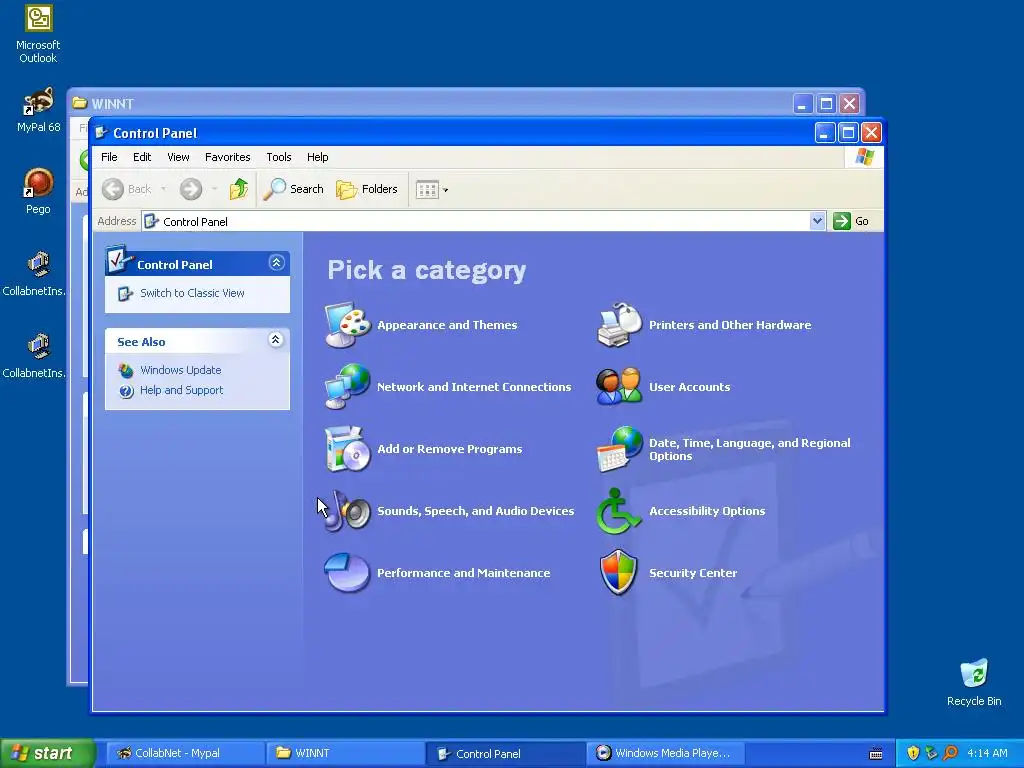The height and width of the screenshot is (768, 1024).
Task: Open the Sounds, Speech, and Audio Devices icon
Action: 348,511
